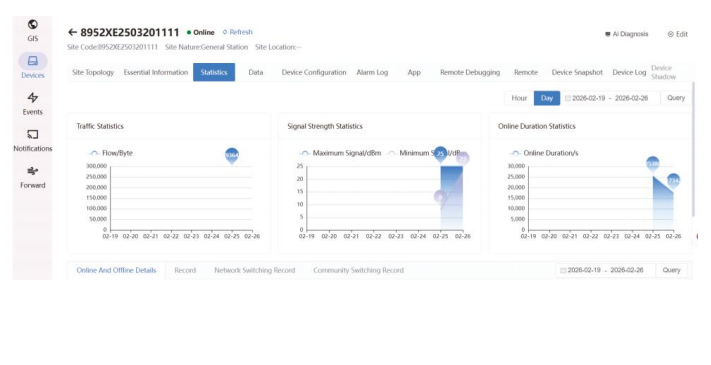Viewport: 711px width, 365px height.
Task: Toggle Minimum Signal legend marker
Action: (392, 153)
